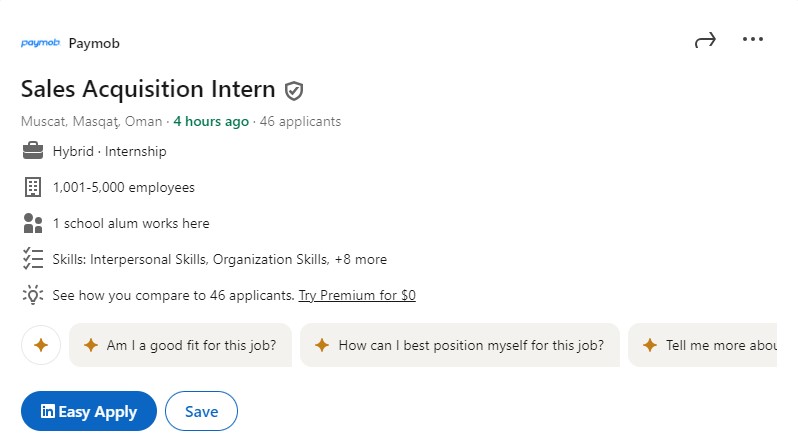Click the building icon beside employee count

coord(33,187)
